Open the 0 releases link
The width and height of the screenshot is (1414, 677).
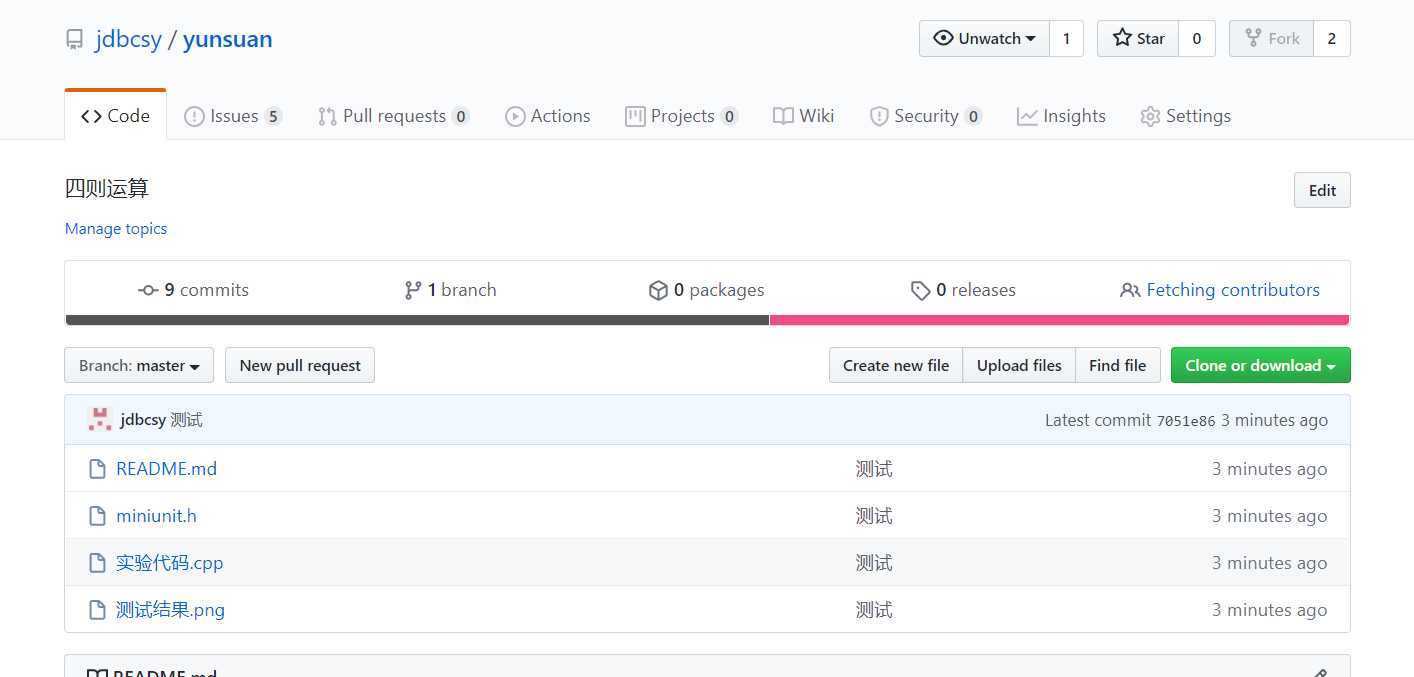(964, 290)
